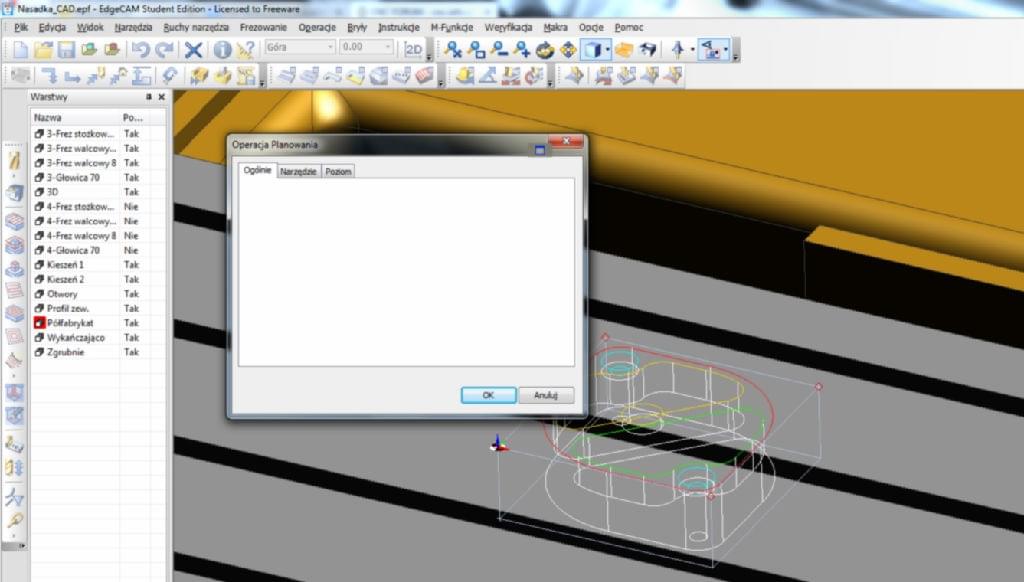The image size is (1024, 582).
Task: Expand the view toolbar overflow options arrow
Action: pos(735,52)
